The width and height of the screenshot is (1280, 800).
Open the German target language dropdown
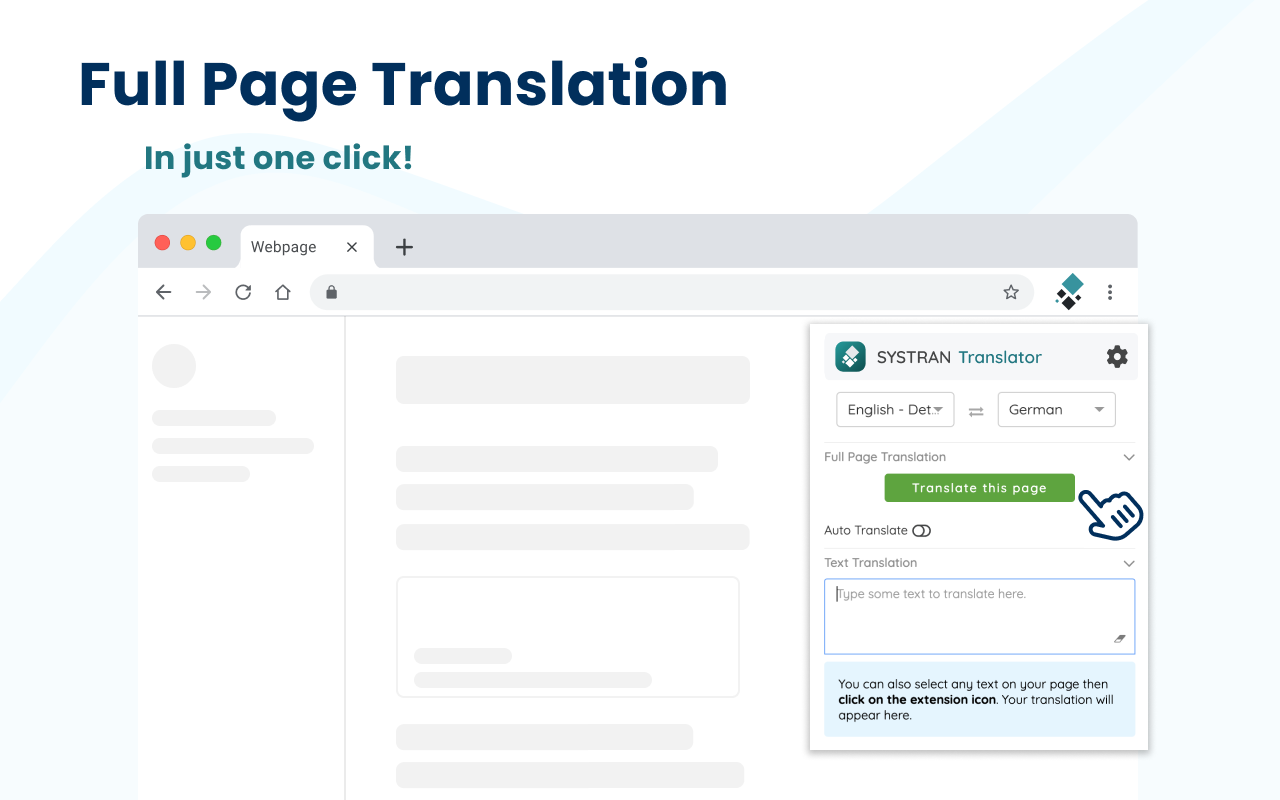coord(1056,409)
